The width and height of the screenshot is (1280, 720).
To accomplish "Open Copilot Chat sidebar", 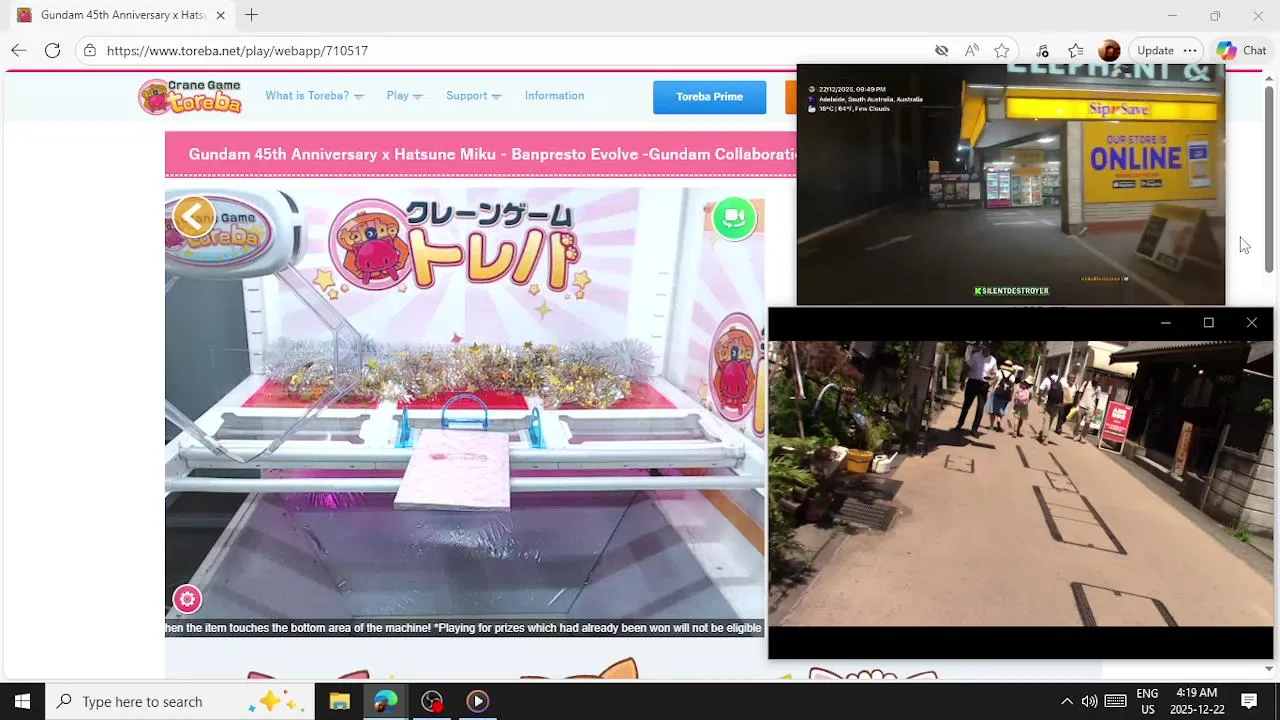I will coord(1242,50).
